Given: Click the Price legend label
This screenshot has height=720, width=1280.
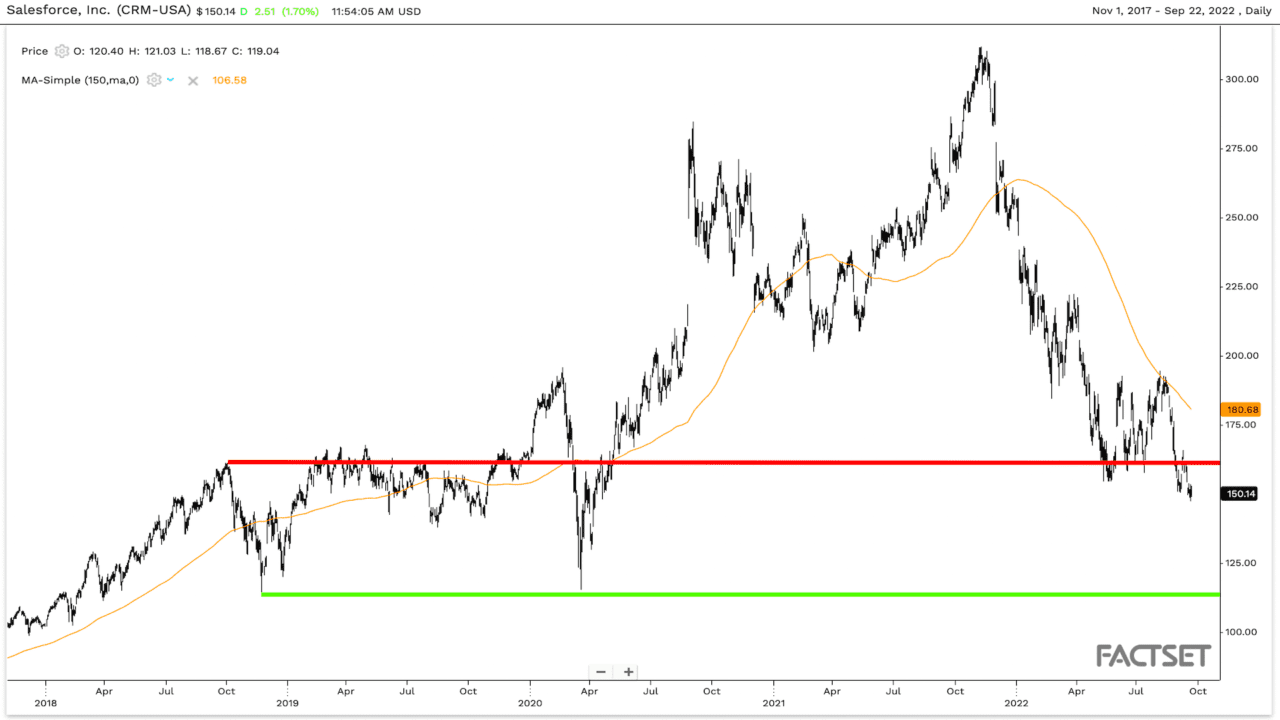Looking at the screenshot, I should tap(34, 51).
